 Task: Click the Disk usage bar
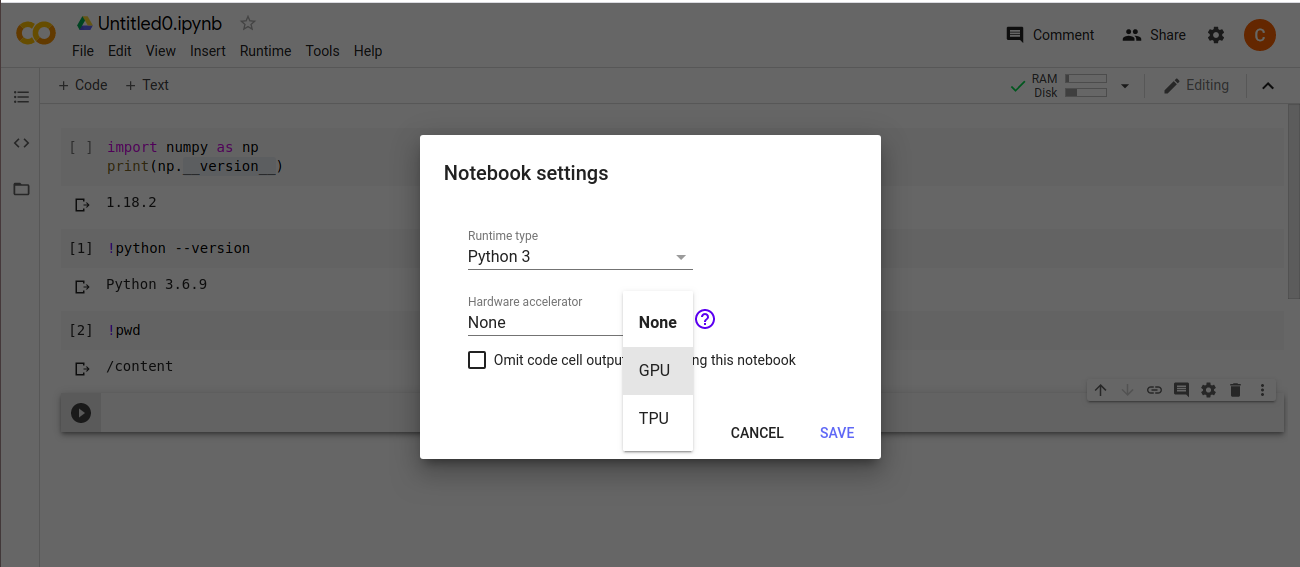point(1086,92)
